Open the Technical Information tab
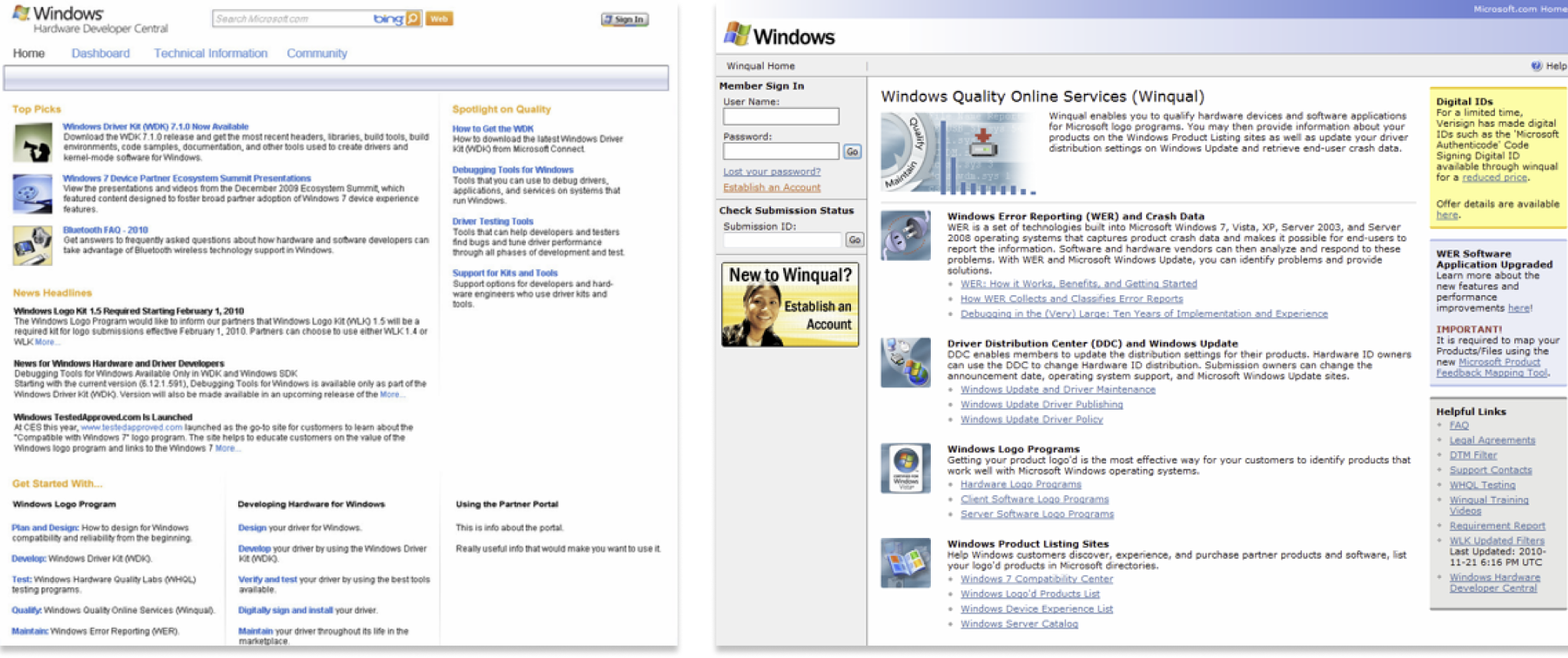This screenshot has width=1568, height=658. [x=211, y=53]
